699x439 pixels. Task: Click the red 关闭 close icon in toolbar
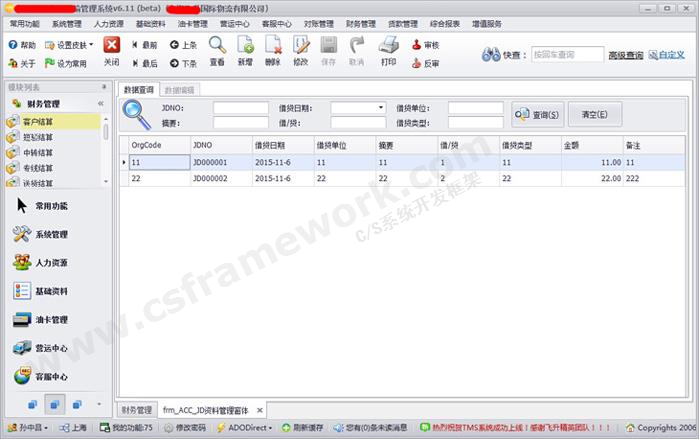click(x=112, y=46)
